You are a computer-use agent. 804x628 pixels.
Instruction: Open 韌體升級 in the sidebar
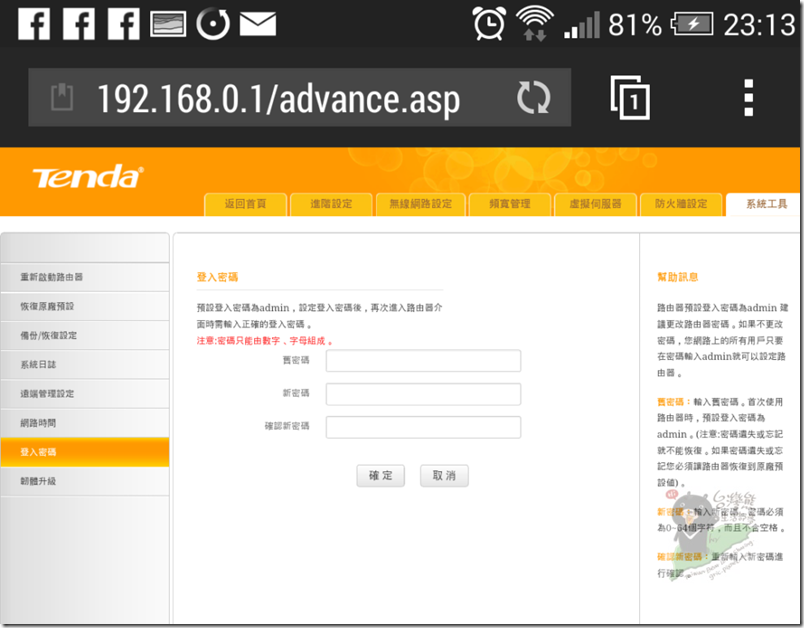tap(85, 482)
